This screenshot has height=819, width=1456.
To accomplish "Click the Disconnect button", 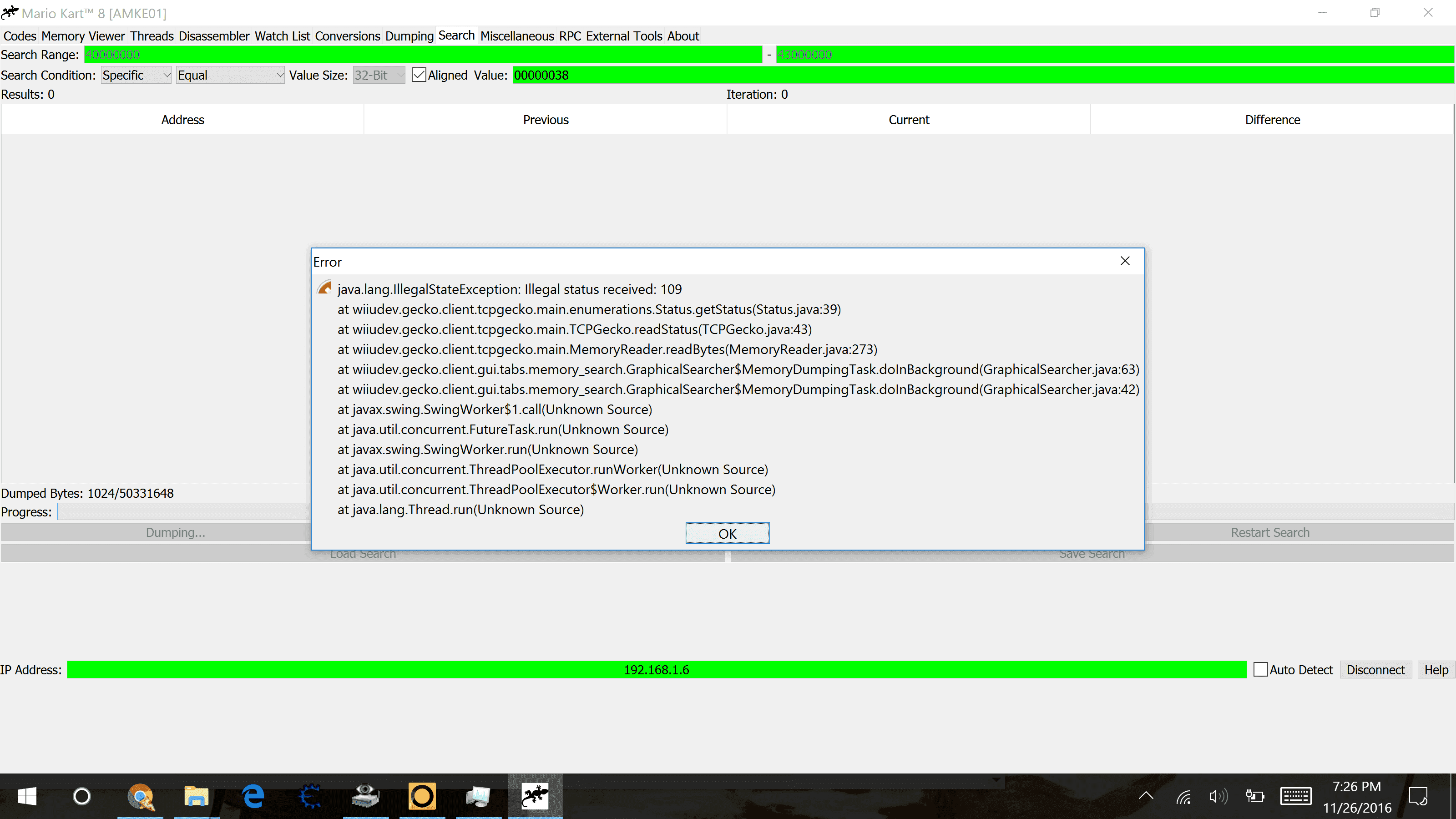I will click(x=1376, y=670).
